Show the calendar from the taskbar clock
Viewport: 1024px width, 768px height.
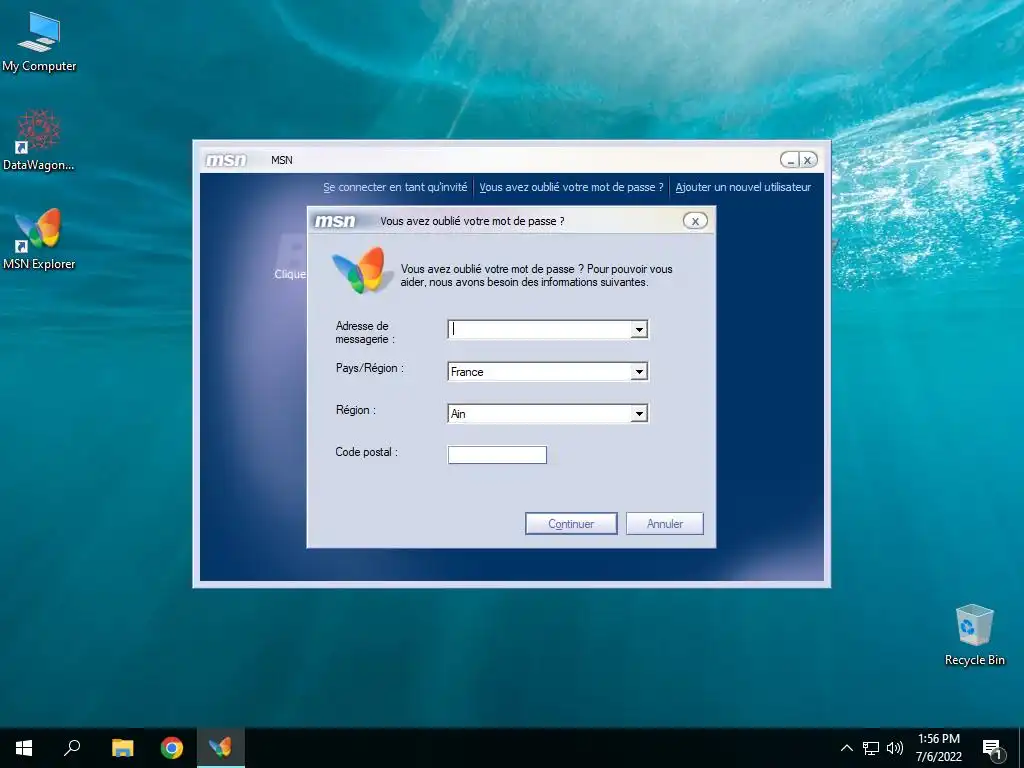[939, 748]
